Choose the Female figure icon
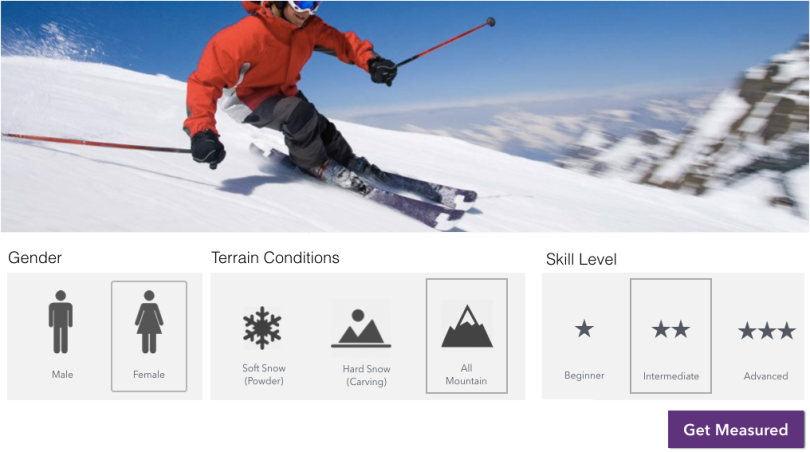 click(149, 322)
